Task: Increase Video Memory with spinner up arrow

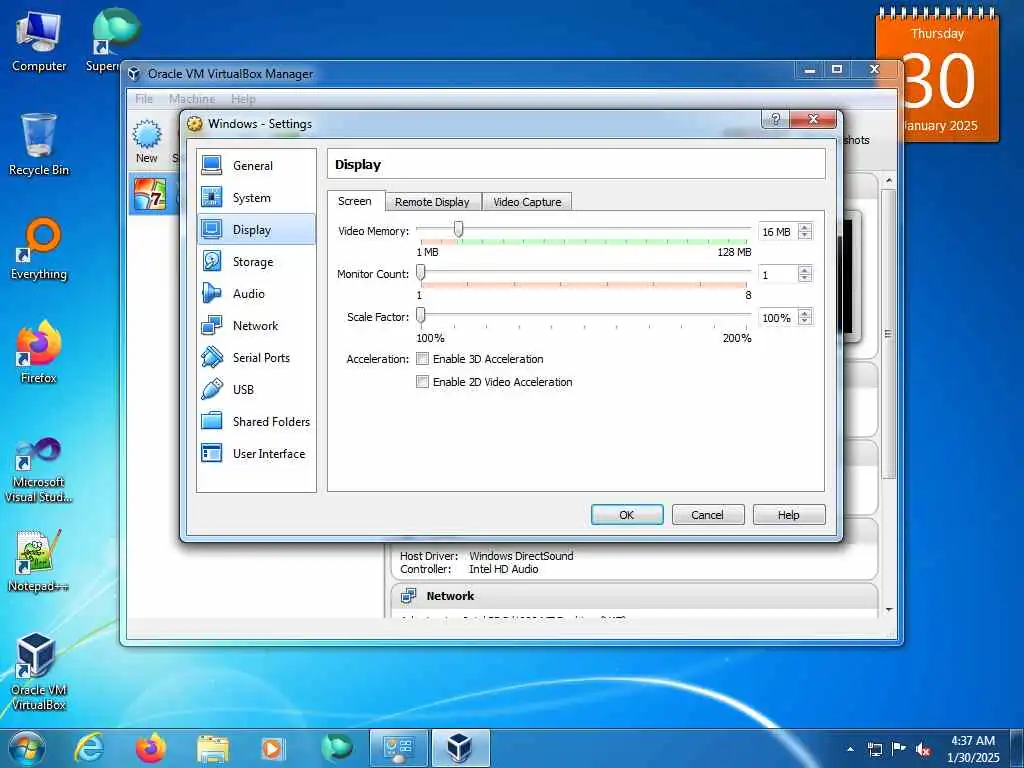Action: click(x=805, y=227)
